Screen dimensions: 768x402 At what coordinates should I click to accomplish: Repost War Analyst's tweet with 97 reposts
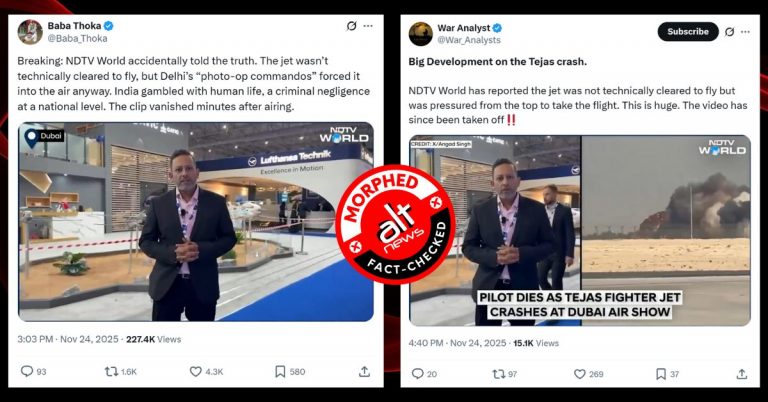(504, 374)
